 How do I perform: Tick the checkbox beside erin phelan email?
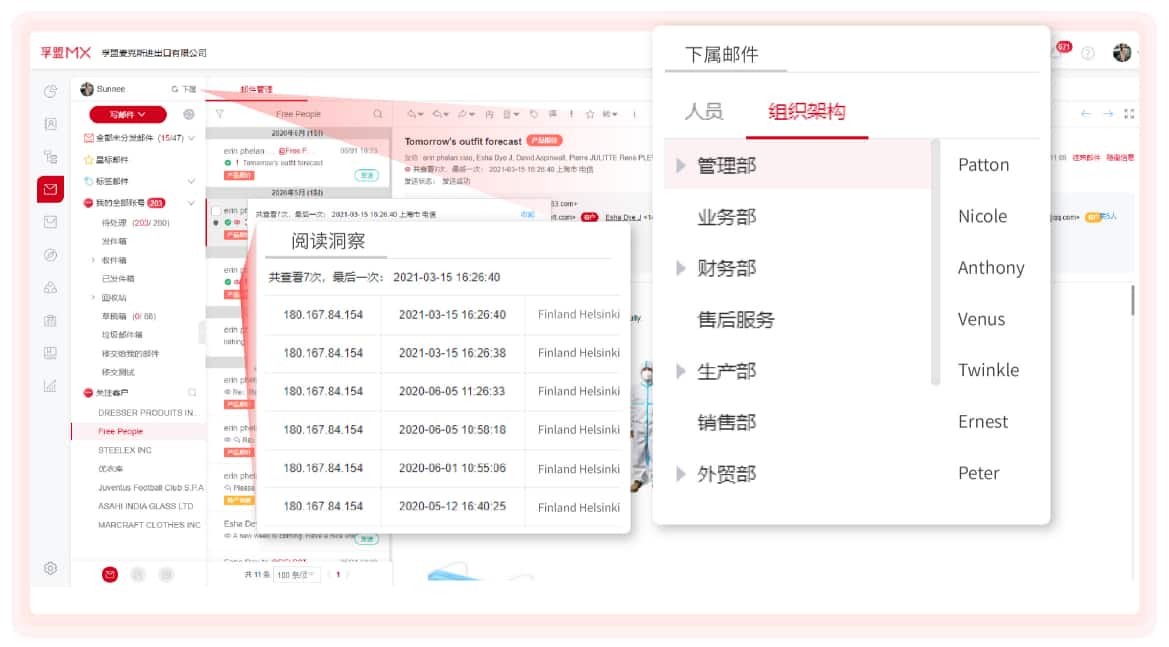point(216,211)
